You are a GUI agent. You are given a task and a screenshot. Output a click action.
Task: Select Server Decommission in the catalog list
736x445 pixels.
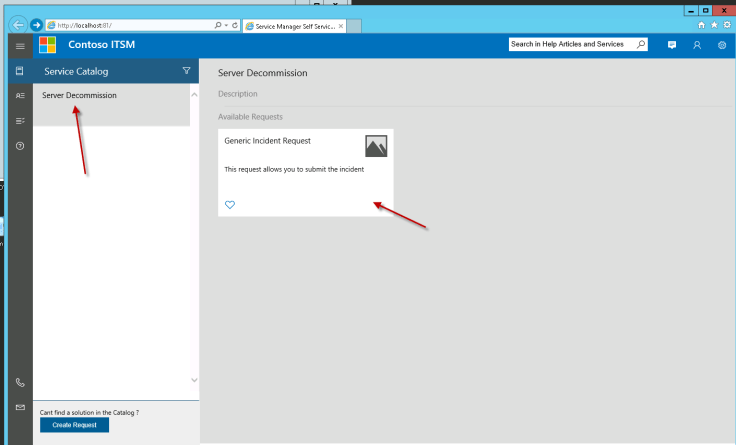80,96
